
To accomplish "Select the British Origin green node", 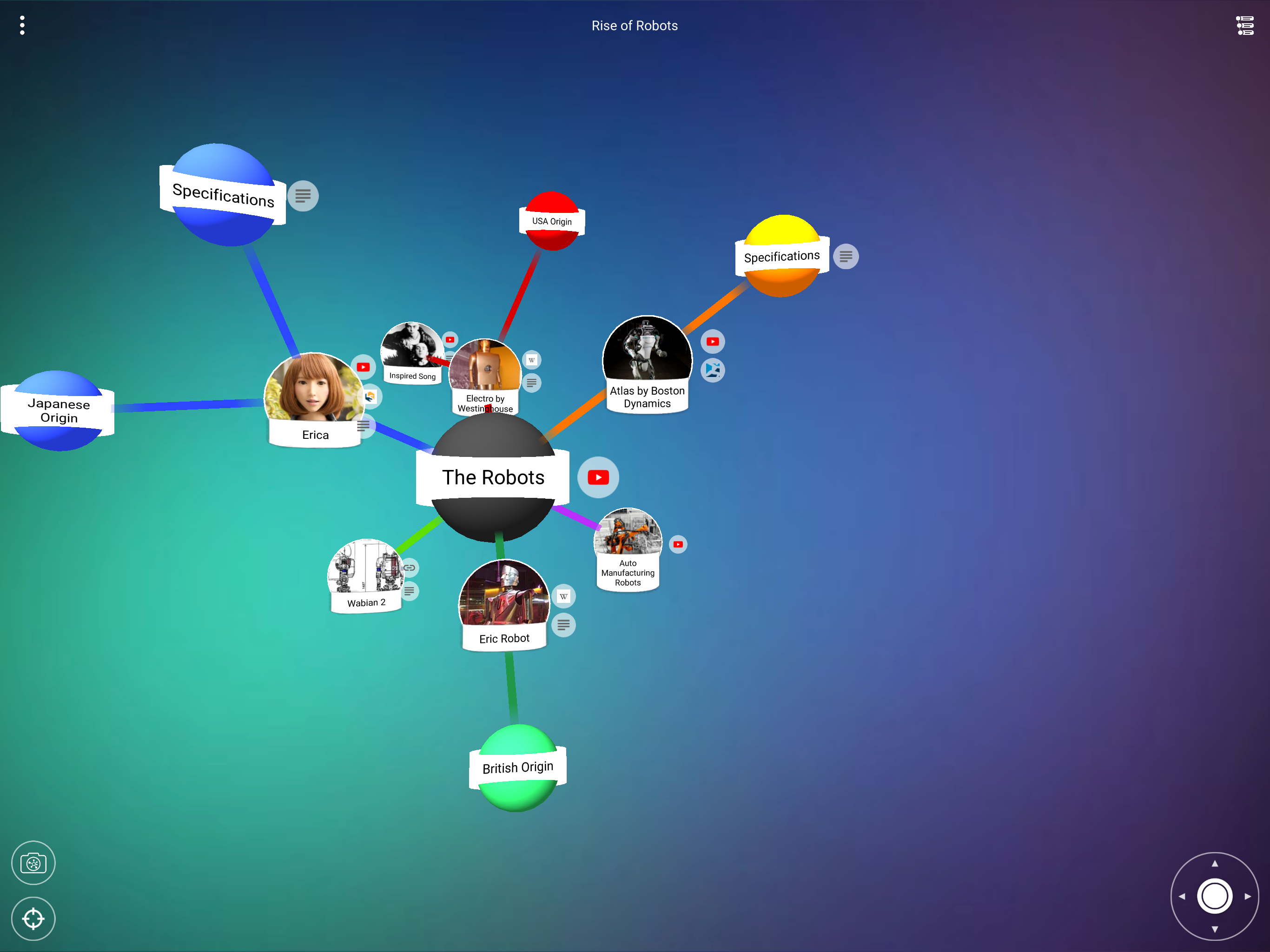I will point(517,767).
